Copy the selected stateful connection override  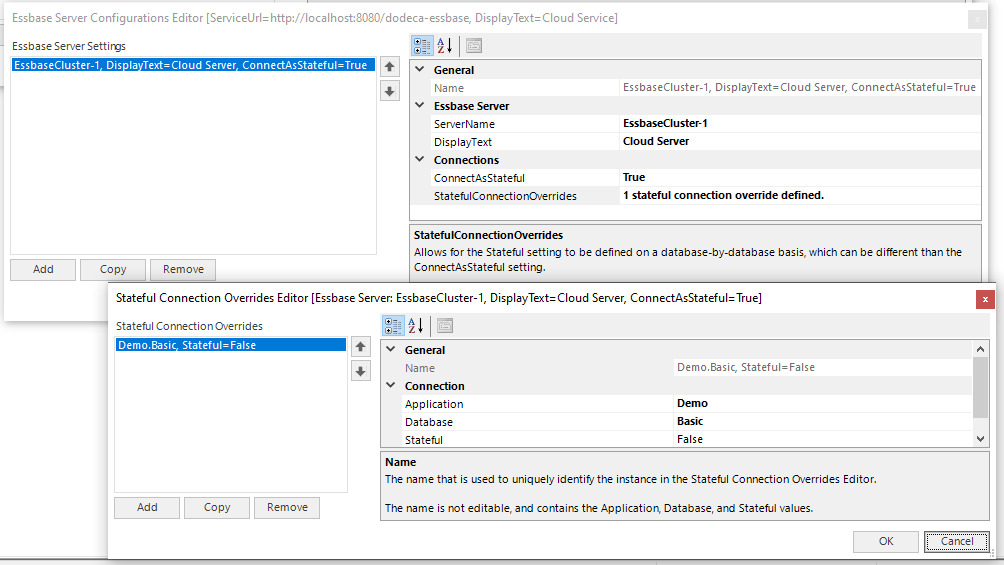[217, 507]
